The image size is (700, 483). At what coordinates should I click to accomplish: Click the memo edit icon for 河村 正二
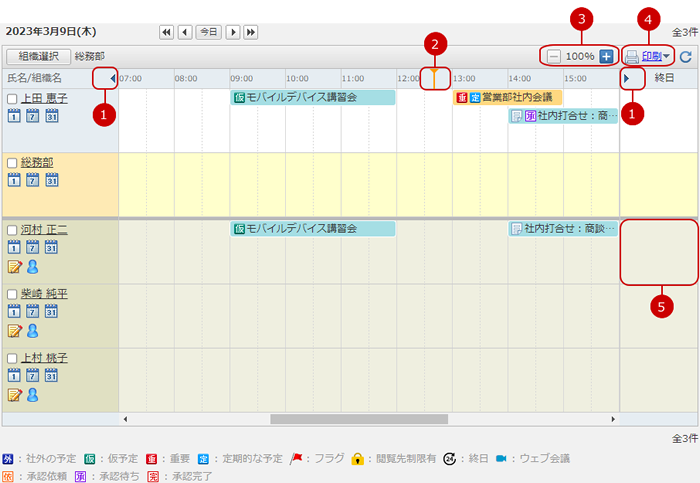[15, 267]
